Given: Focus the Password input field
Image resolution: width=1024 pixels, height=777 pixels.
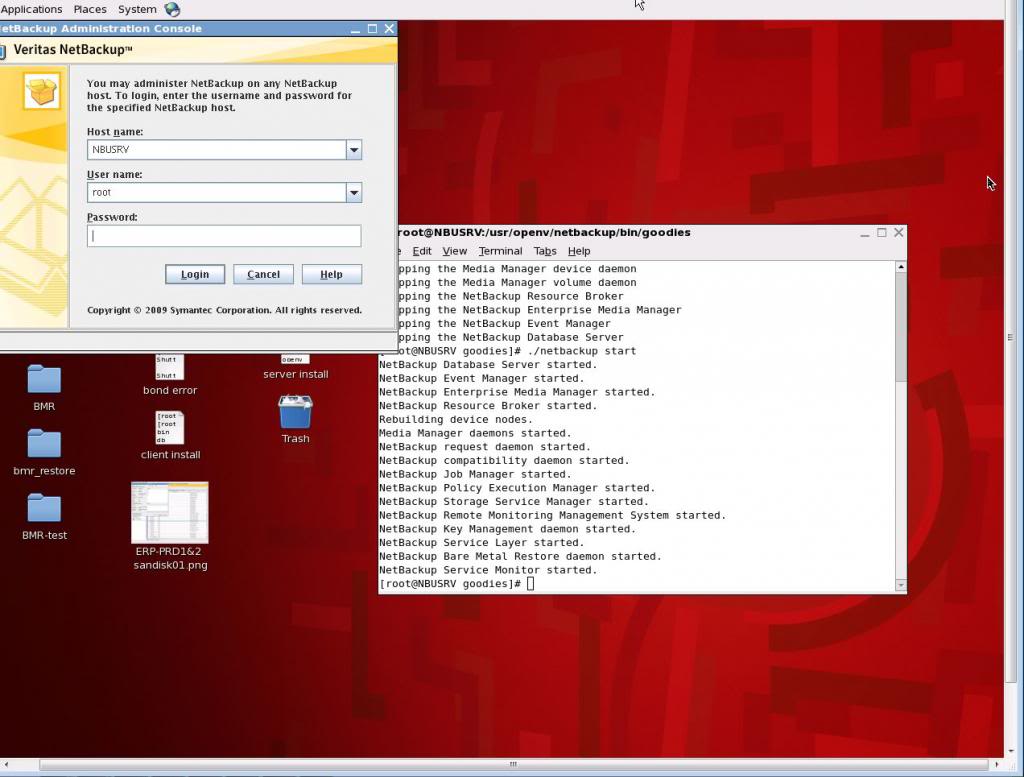Looking at the screenshot, I should (x=224, y=236).
